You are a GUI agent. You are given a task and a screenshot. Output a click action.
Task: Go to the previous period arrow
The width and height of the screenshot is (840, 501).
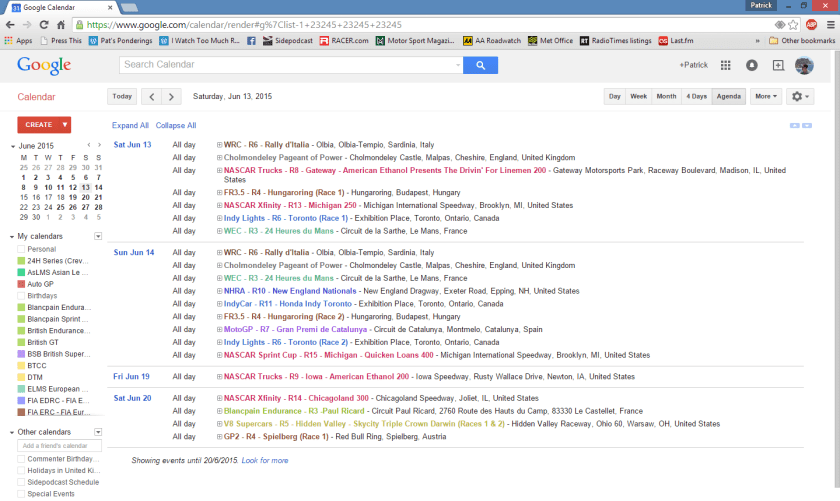(x=150, y=97)
